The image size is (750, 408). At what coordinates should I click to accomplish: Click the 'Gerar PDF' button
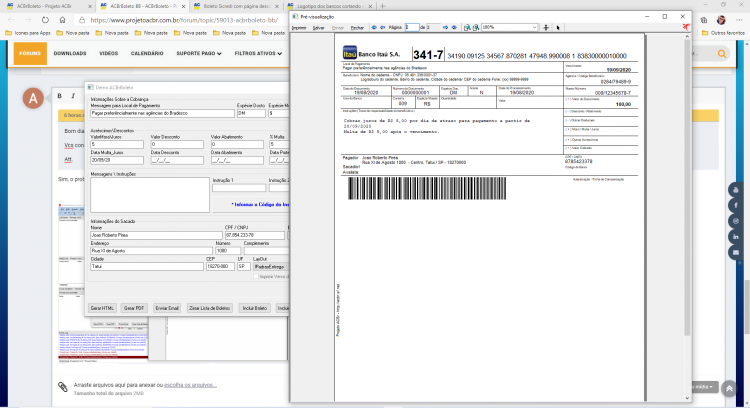[134, 308]
